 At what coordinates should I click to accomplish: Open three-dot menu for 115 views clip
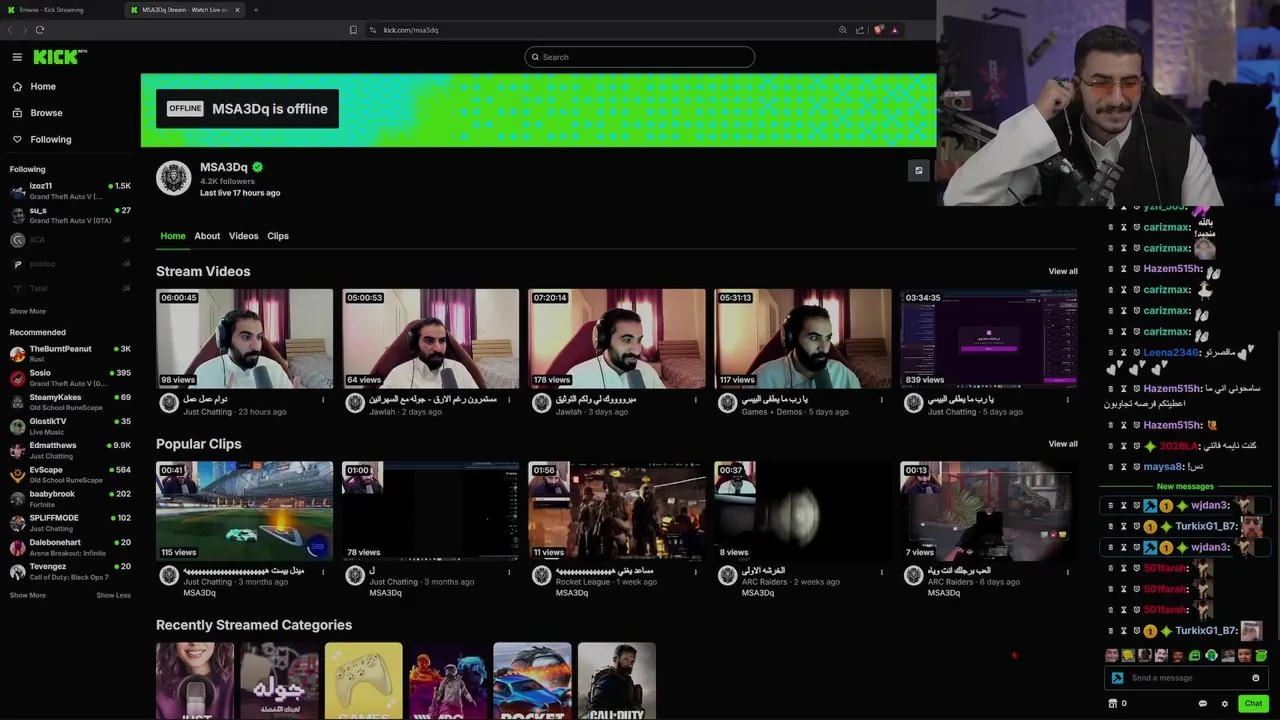tap(323, 572)
